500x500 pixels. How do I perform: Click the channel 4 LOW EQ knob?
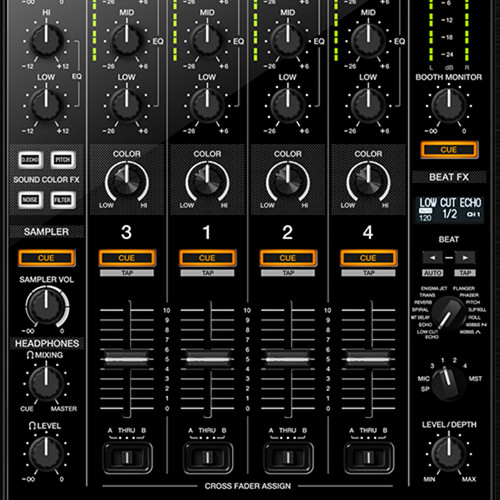pos(368,105)
